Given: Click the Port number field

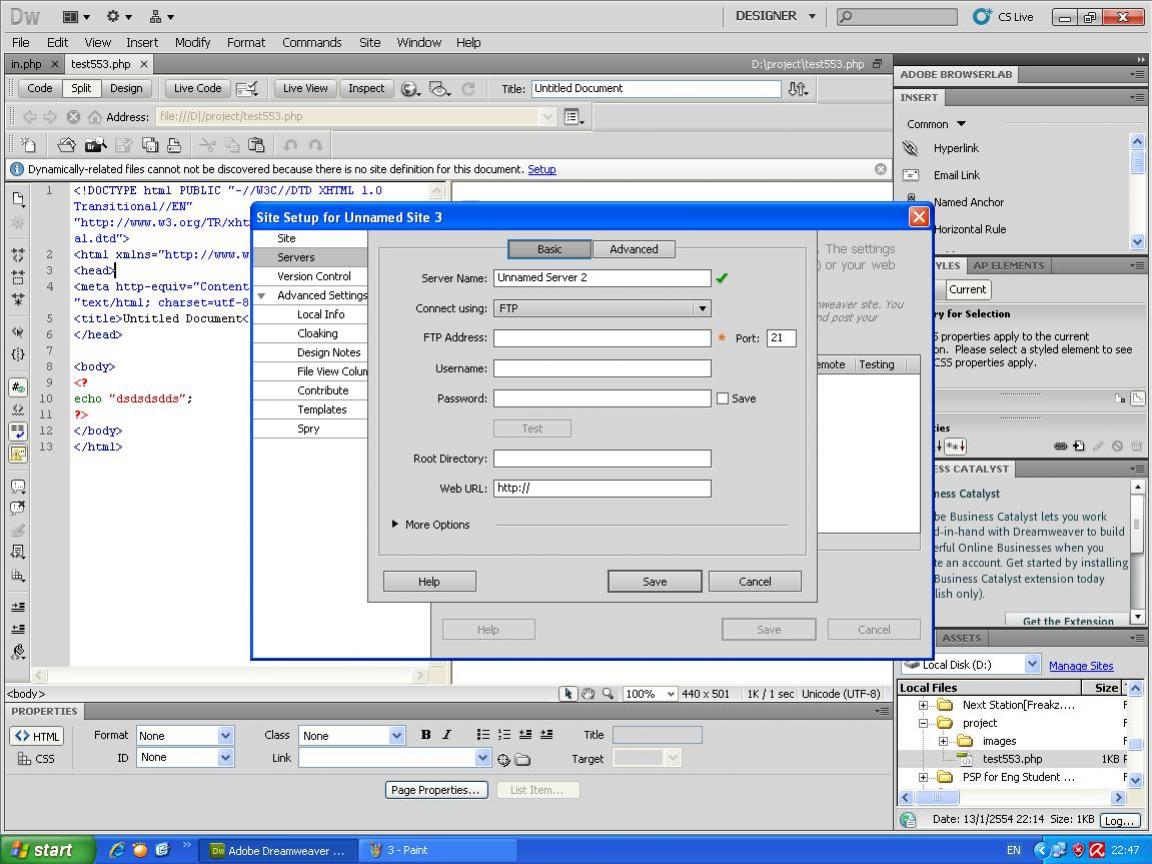Looking at the screenshot, I should point(781,338).
